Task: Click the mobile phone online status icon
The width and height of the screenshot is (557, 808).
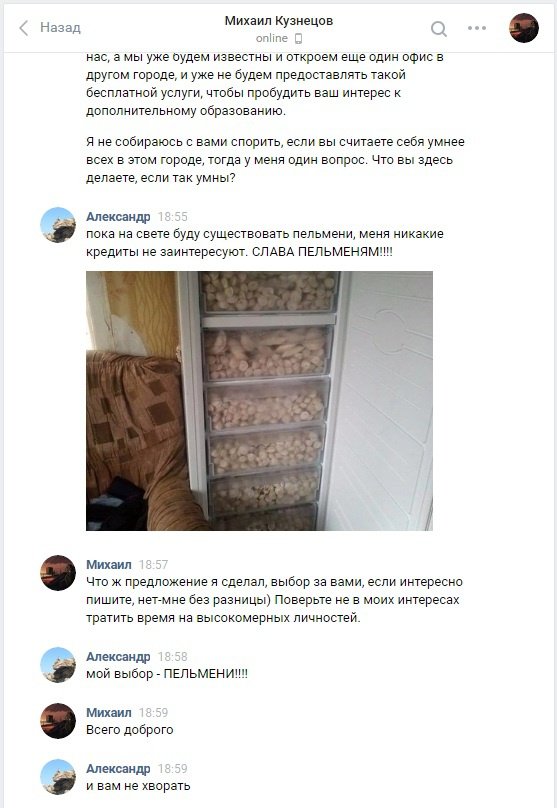Action: click(x=298, y=39)
